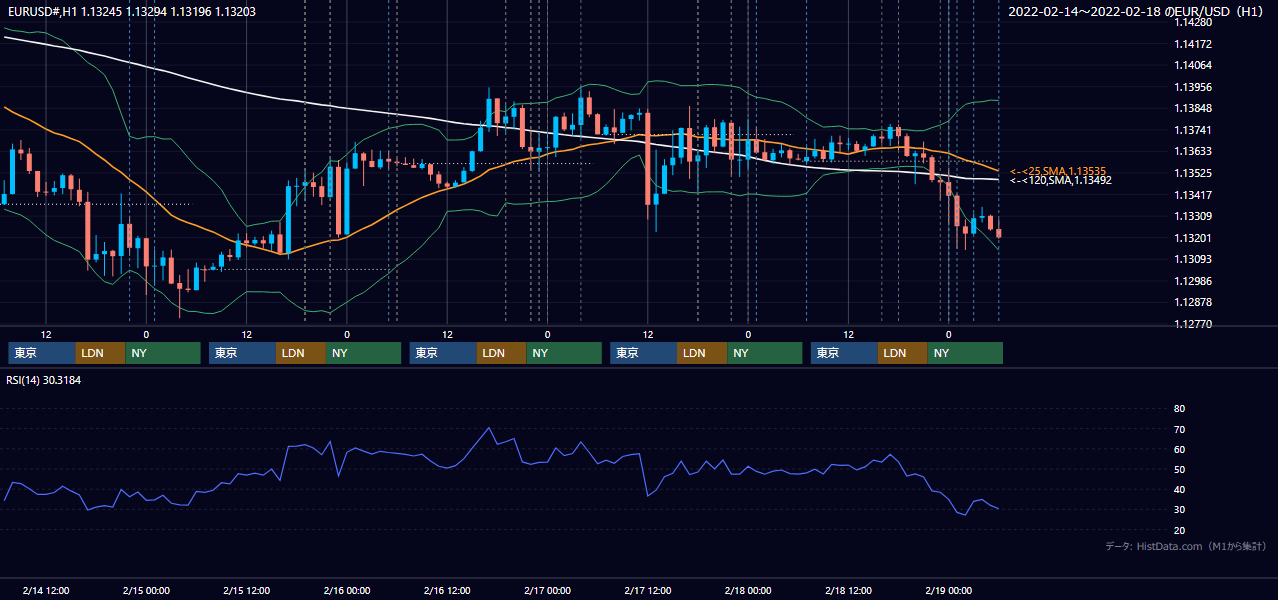This screenshot has height=600, width=1278.
Task: Choose the 1.13417 price axis label
Action: pyautogui.click(x=1192, y=195)
